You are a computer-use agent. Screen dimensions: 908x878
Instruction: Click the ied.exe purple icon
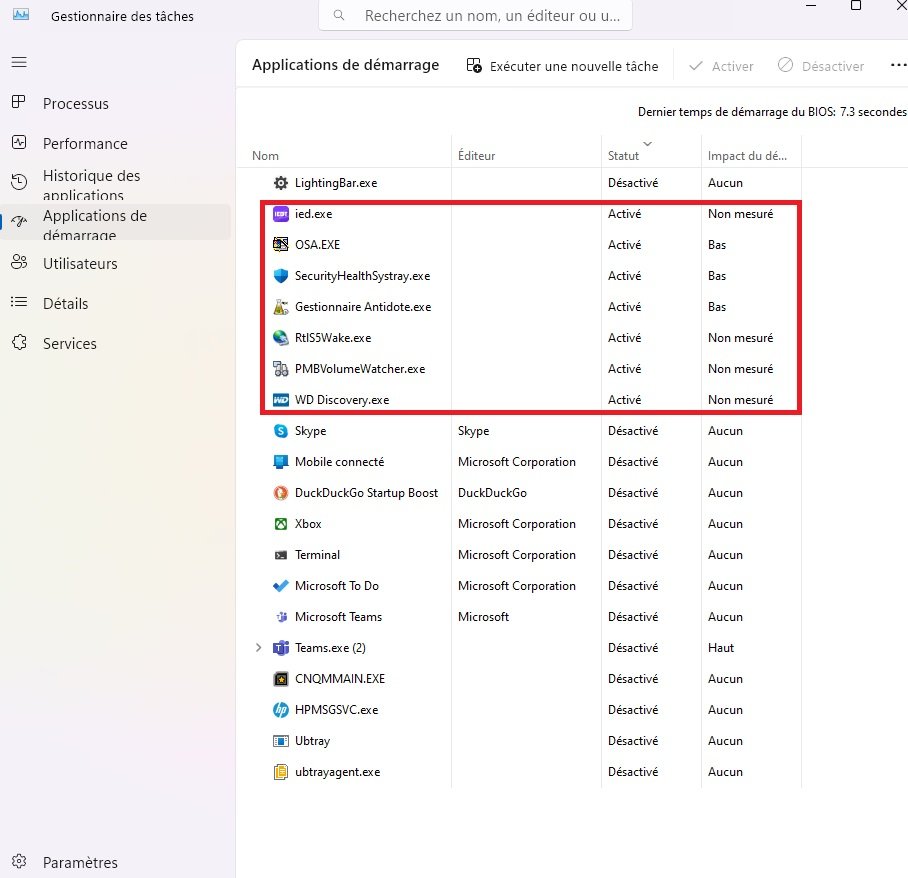pyautogui.click(x=281, y=214)
